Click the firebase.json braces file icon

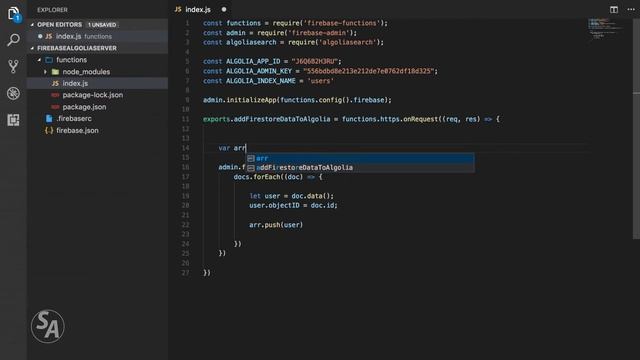point(49,131)
